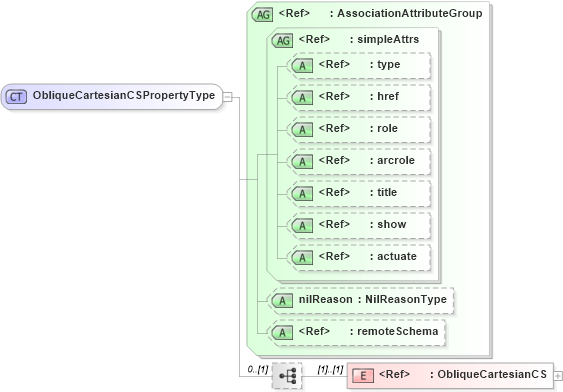Screen dimensions: 563x392
Task: Click the A icon of arcrole attribute
Action: pos(302,162)
